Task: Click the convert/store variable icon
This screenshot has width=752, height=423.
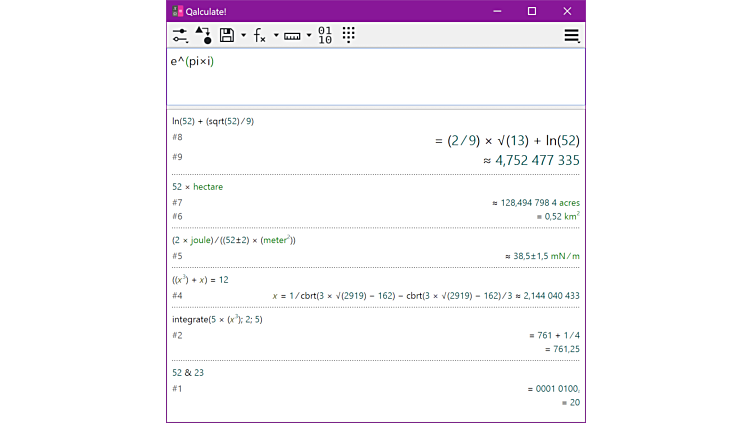Action: click(x=203, y=35)
